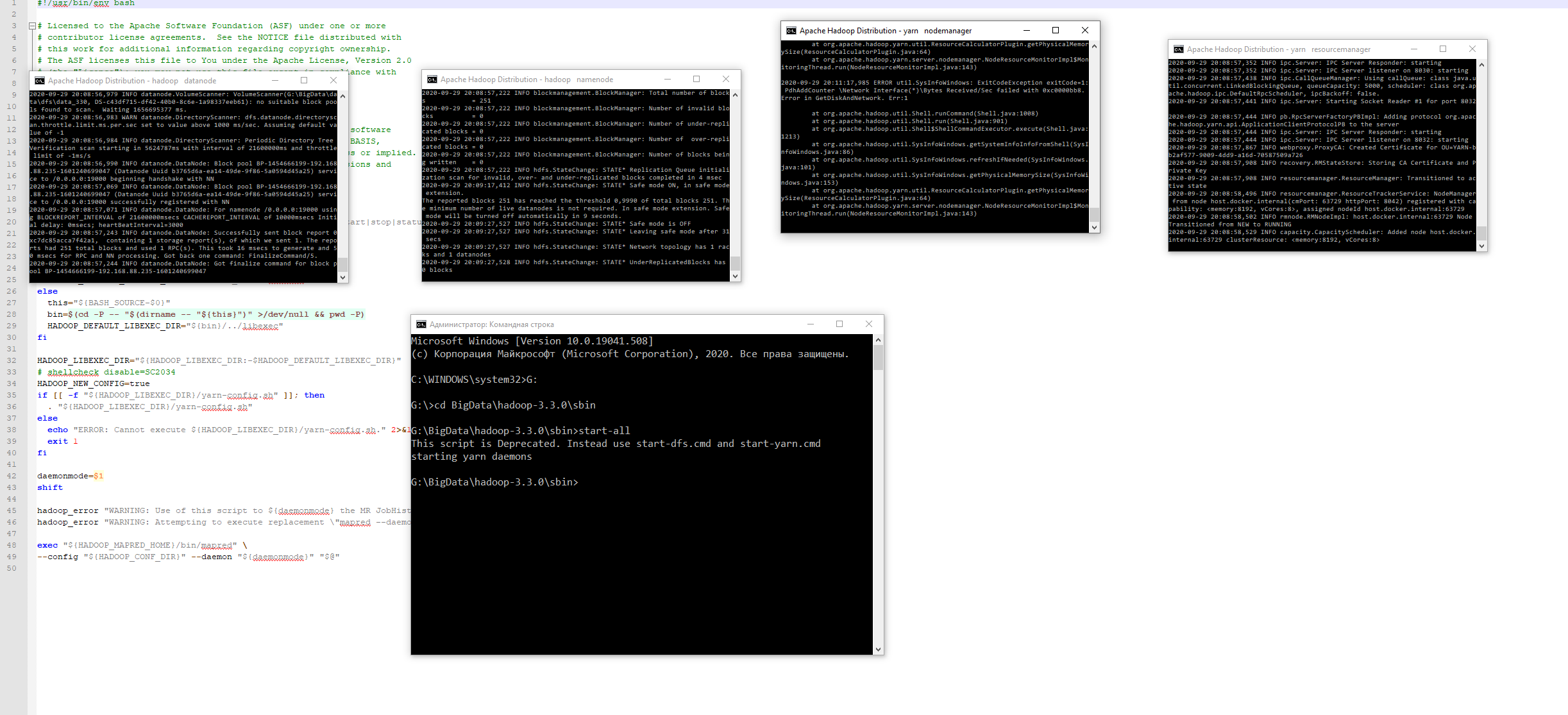Minimize the Командная строка window
The image size is (1568, 715).
(x=811, y=324)
